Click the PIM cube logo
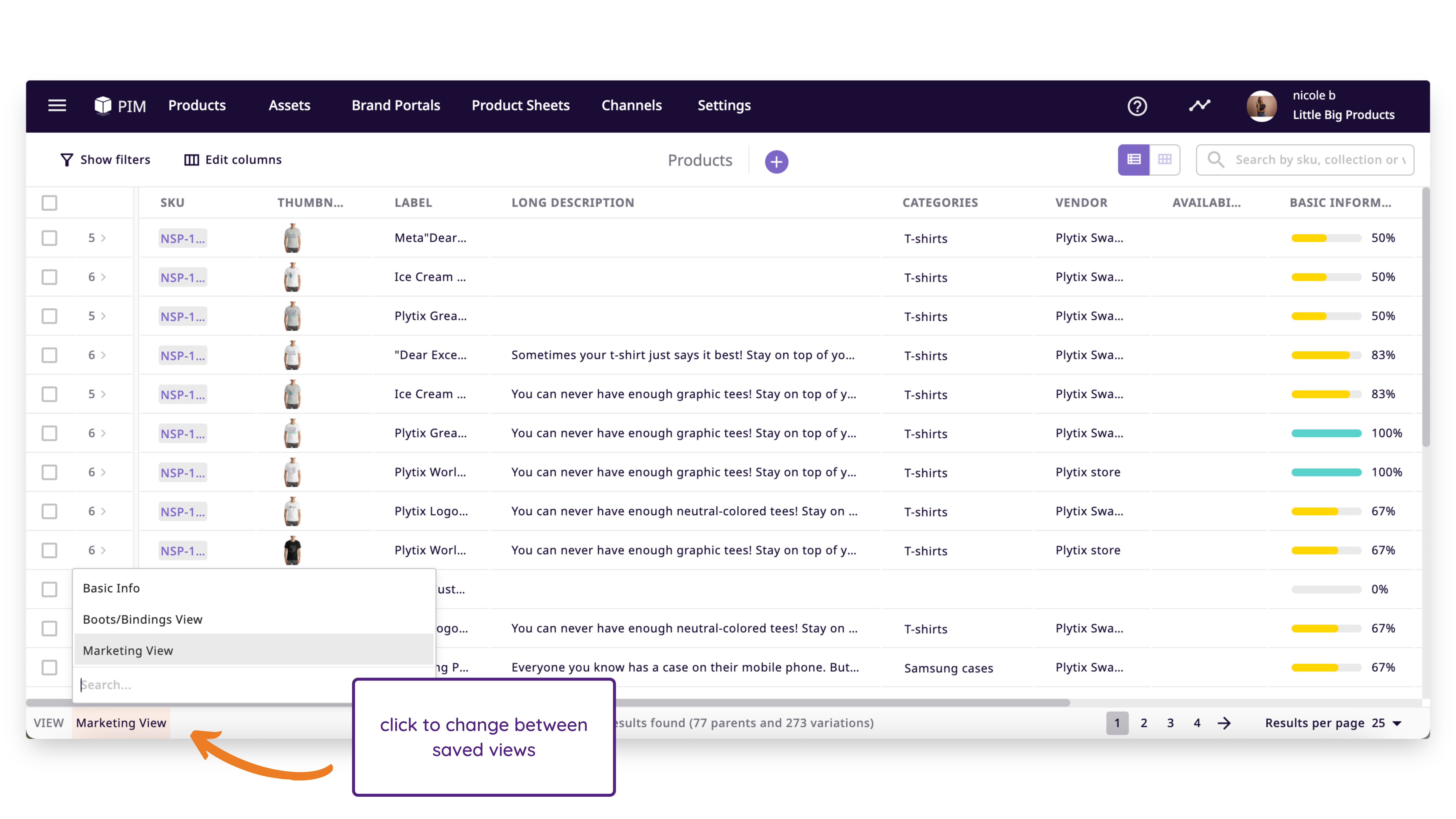The width and height of the screenshot is (1456, 819). (103, 105)
